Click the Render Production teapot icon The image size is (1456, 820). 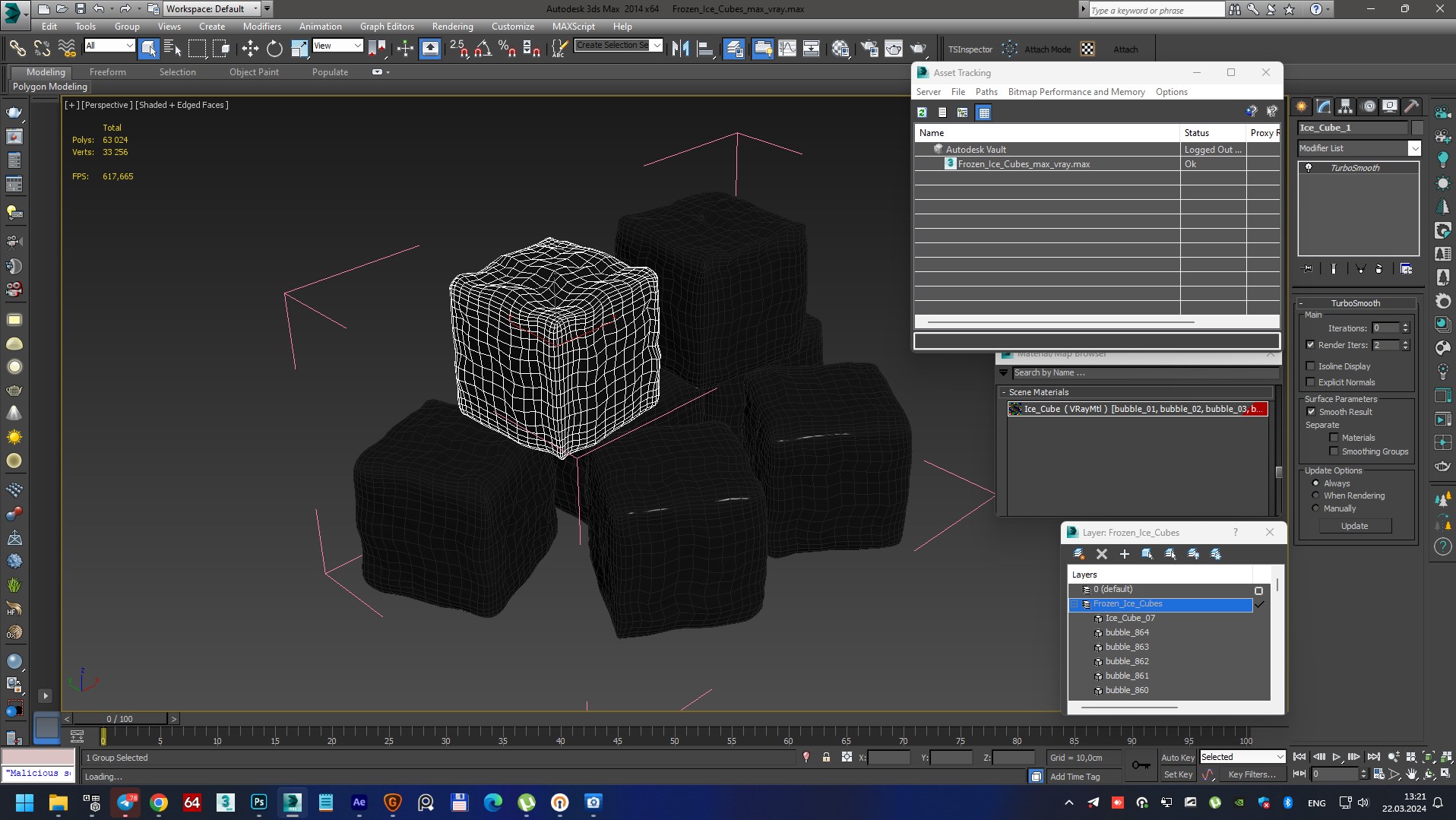(x=918, y=49)
